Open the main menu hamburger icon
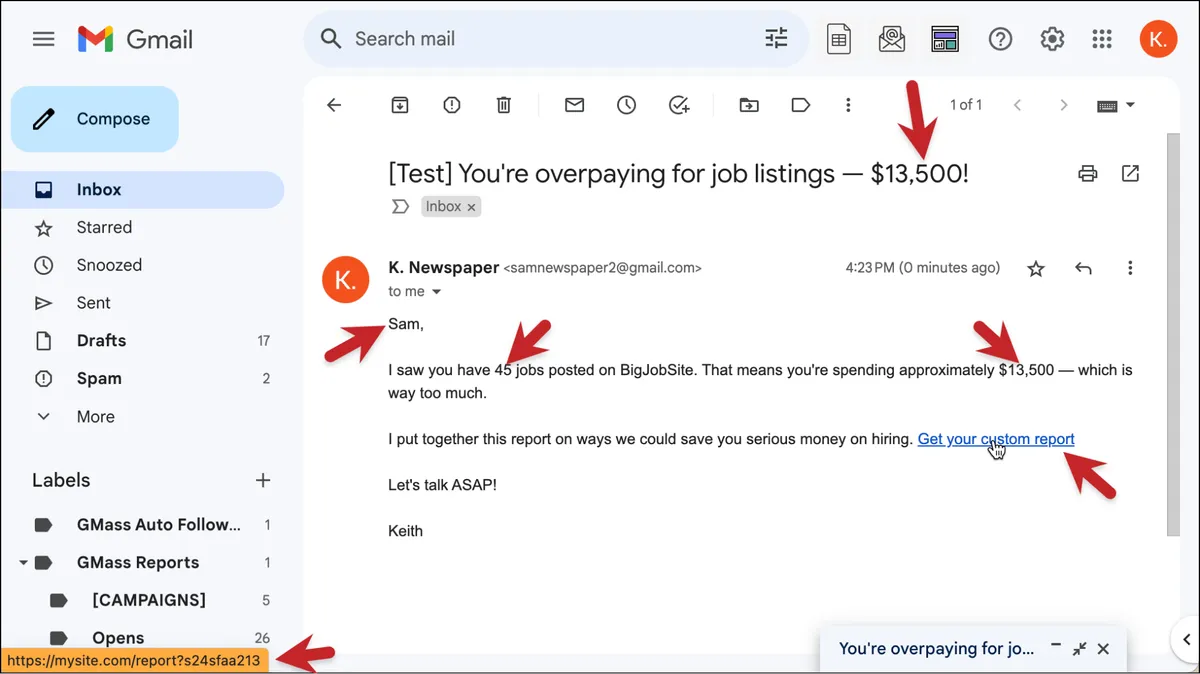The width and height of the screenshot is (1200, 674). click(43, 39)
